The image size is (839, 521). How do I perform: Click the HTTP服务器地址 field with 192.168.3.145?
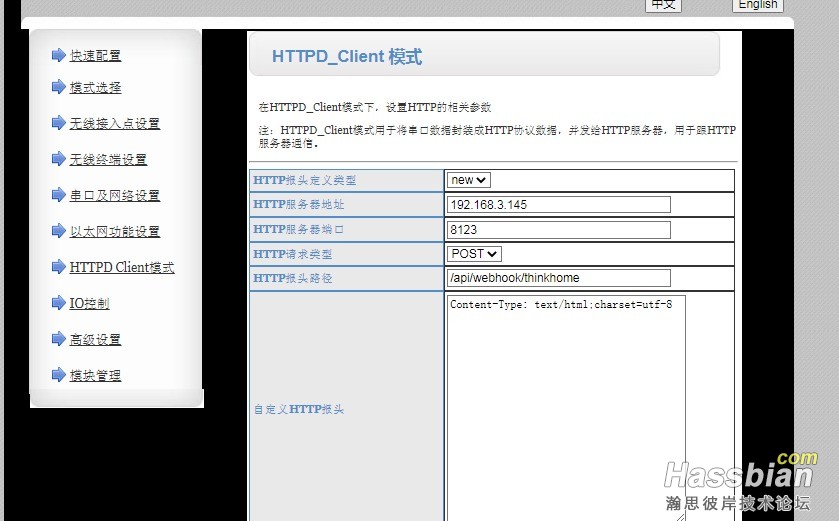559,205
